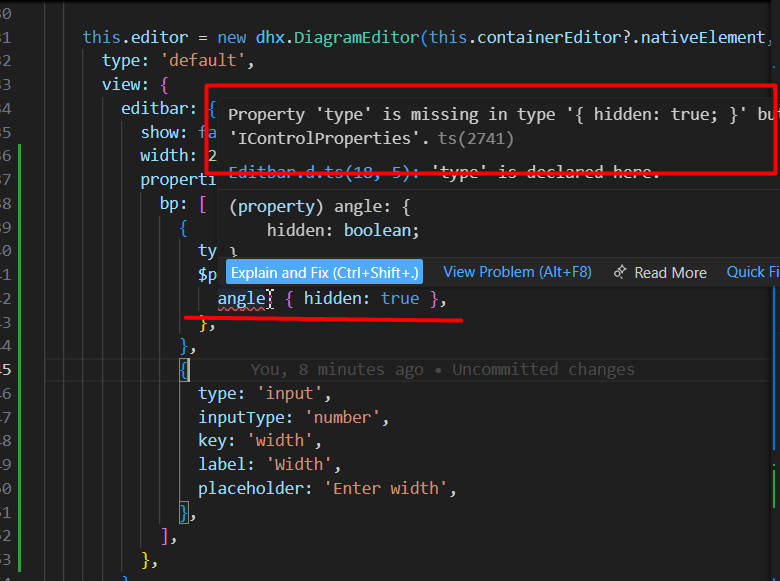This screenshot has height=581, width=780.
Task: Click the underlined 'angle' property
Action: (x=241, y=298)
